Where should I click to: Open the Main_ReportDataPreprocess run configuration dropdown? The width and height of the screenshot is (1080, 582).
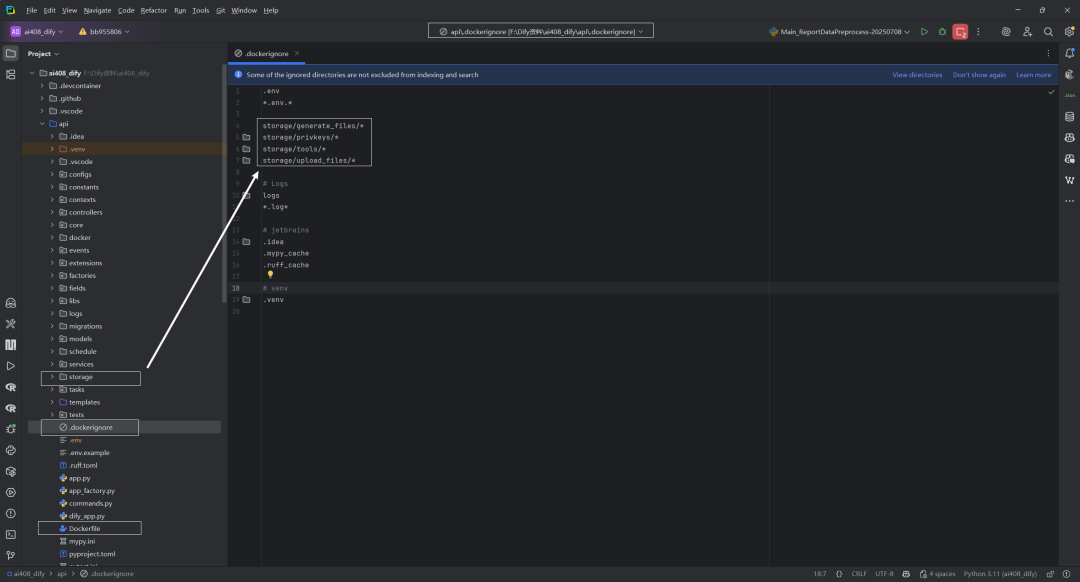(x=840, y=32)
